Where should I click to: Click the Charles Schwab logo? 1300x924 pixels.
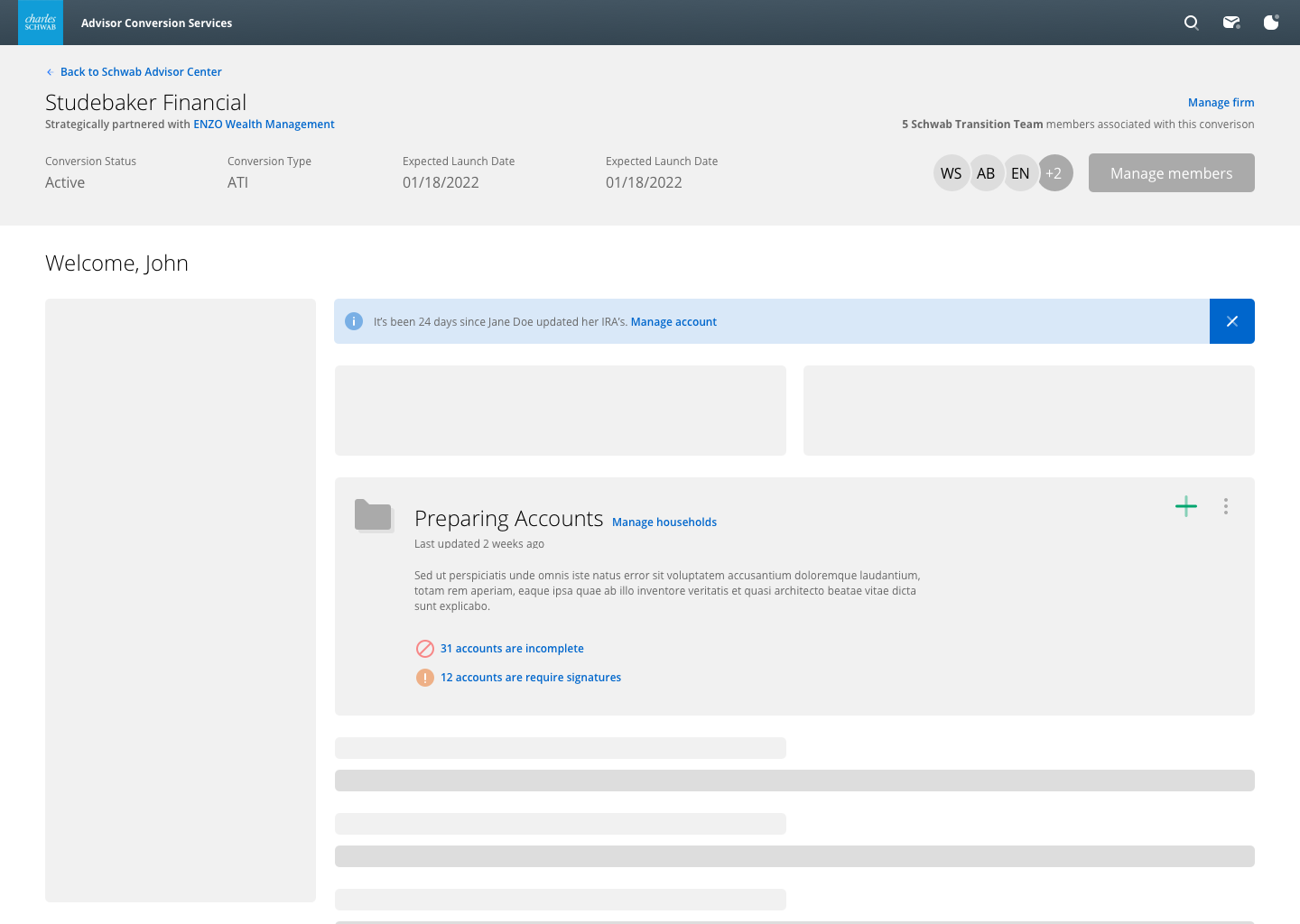(x=40, y=22)
